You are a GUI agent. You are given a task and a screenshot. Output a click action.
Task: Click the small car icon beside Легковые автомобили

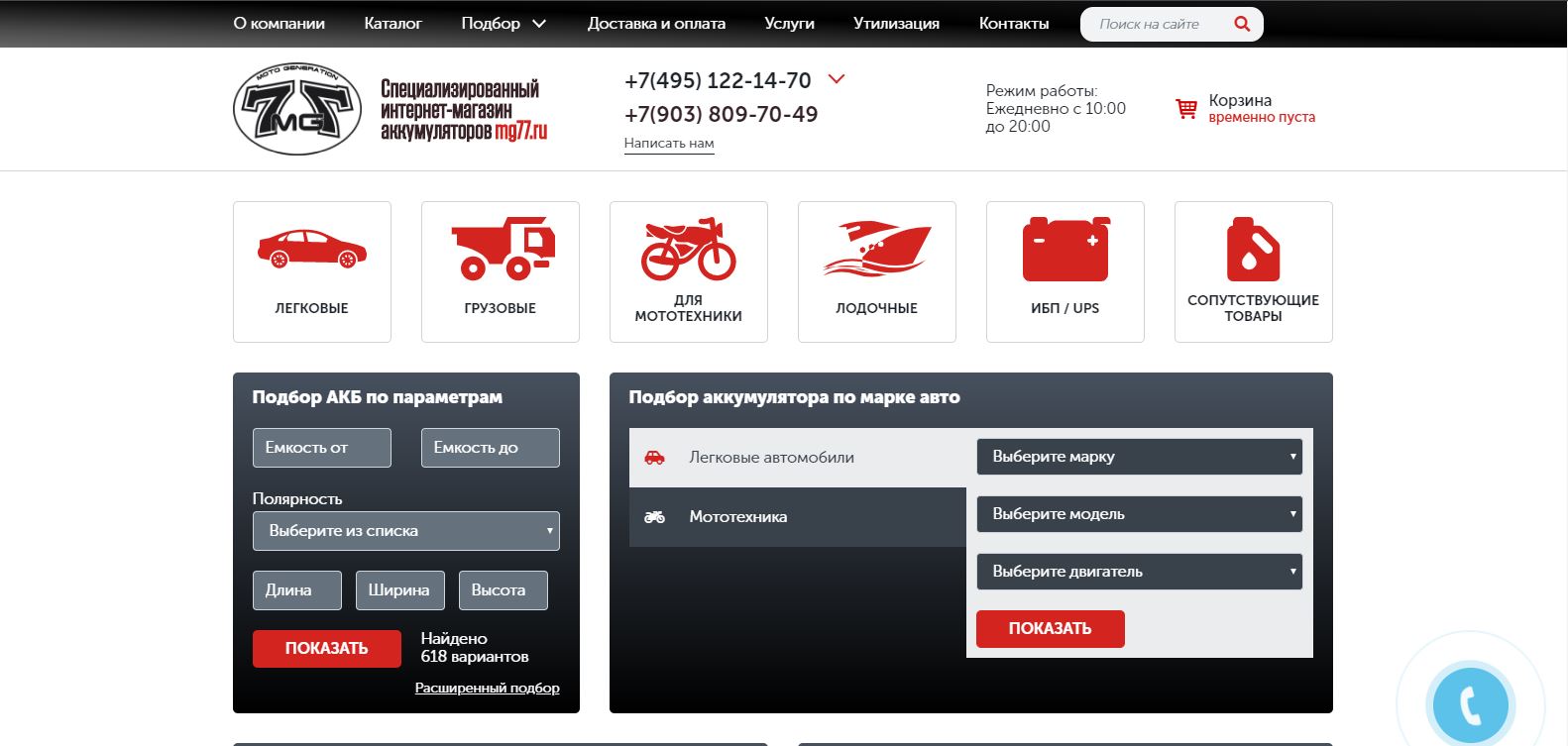(x=654, y=458)
